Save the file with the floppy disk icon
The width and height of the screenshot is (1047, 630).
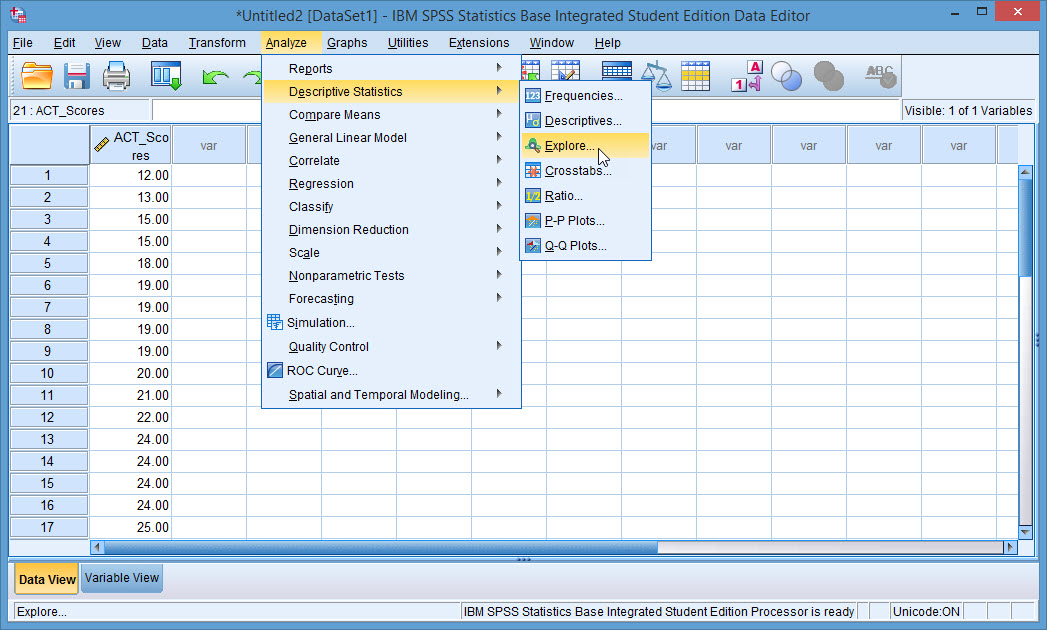(x=77, y=75)
